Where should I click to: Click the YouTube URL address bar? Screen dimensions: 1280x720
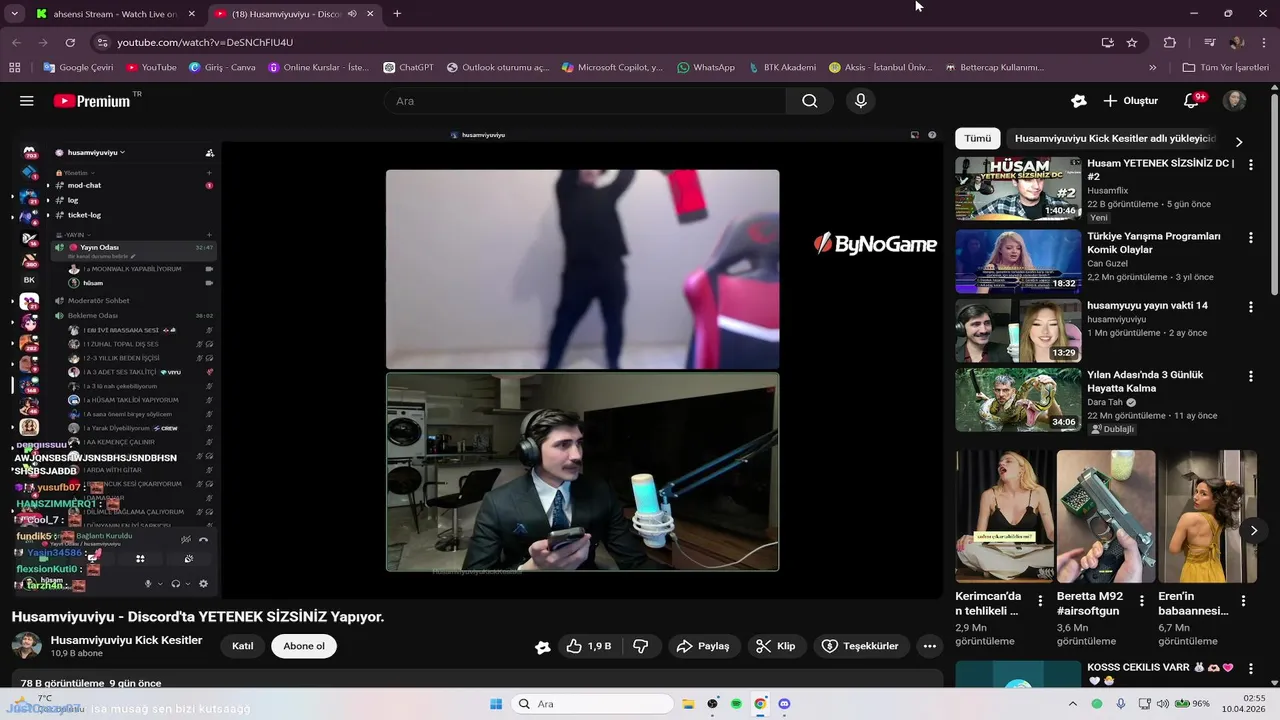coord(600,43)
